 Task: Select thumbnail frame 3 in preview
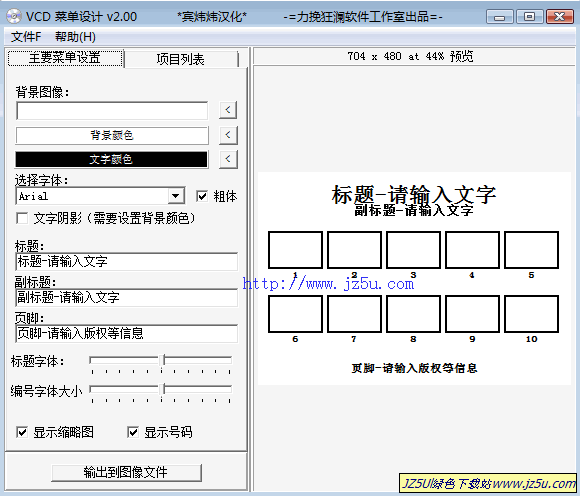pos(414,250)
